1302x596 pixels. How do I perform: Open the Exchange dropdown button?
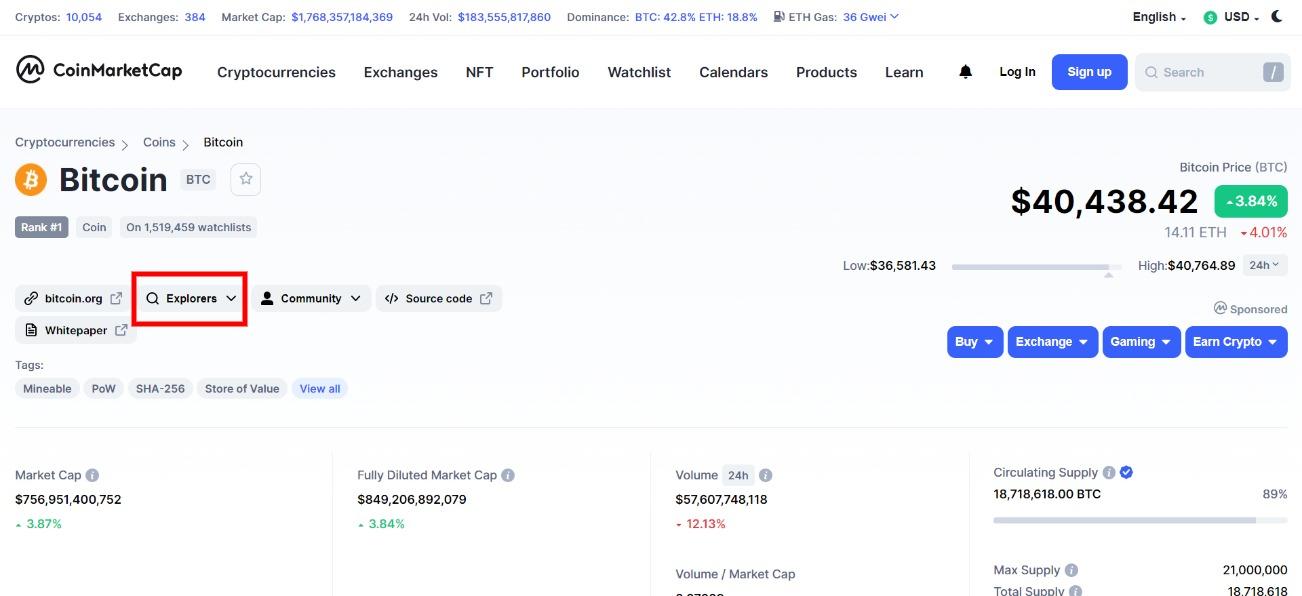point(1053,342)
